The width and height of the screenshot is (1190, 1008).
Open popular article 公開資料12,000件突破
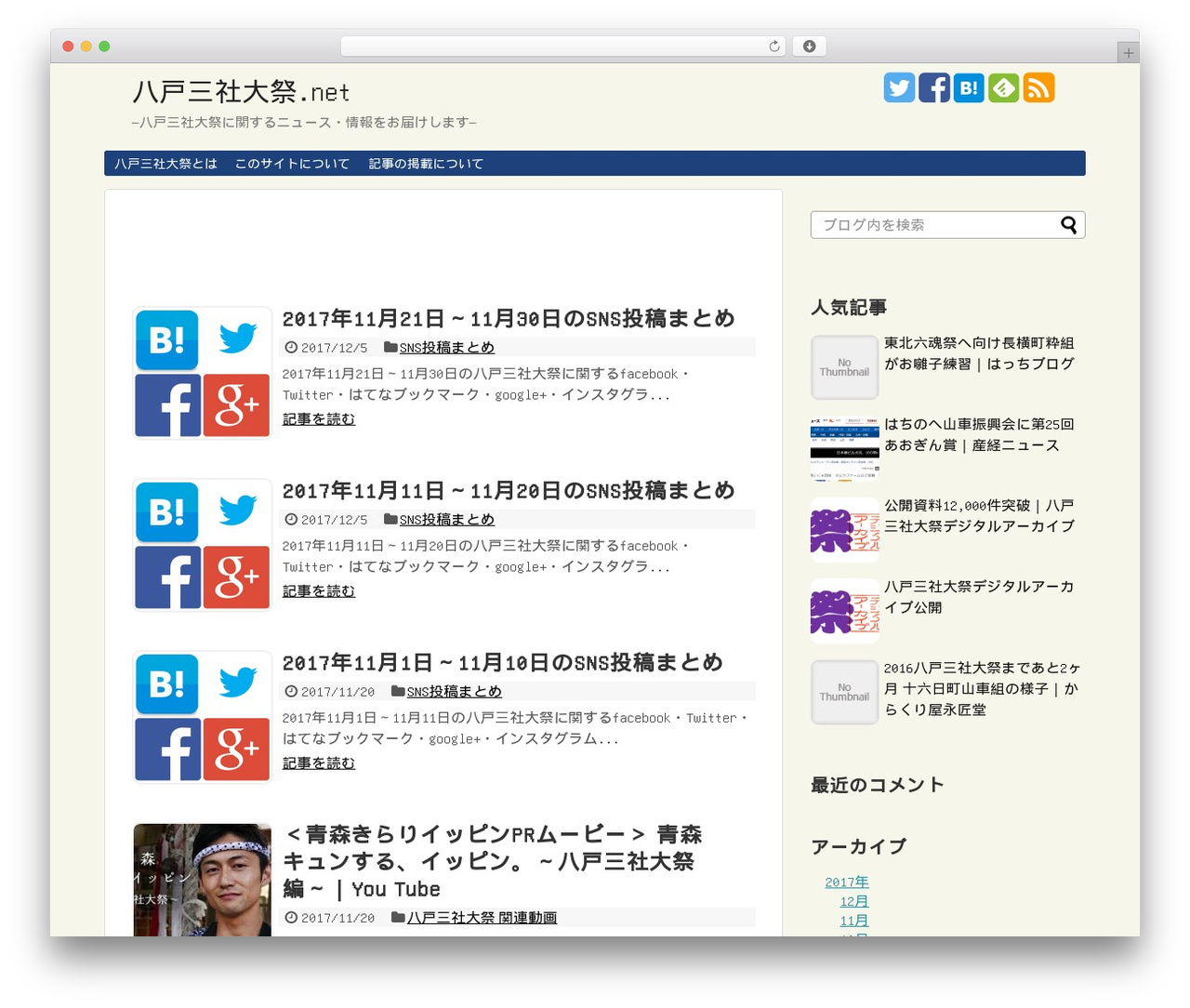tap(979, 516)
